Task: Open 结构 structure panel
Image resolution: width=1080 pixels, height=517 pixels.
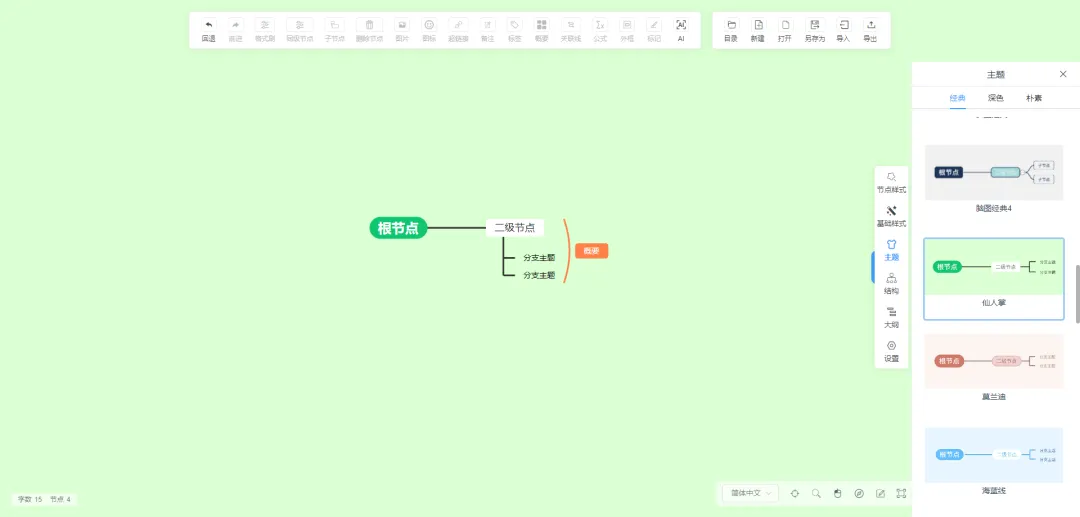Action: [891, 284]
